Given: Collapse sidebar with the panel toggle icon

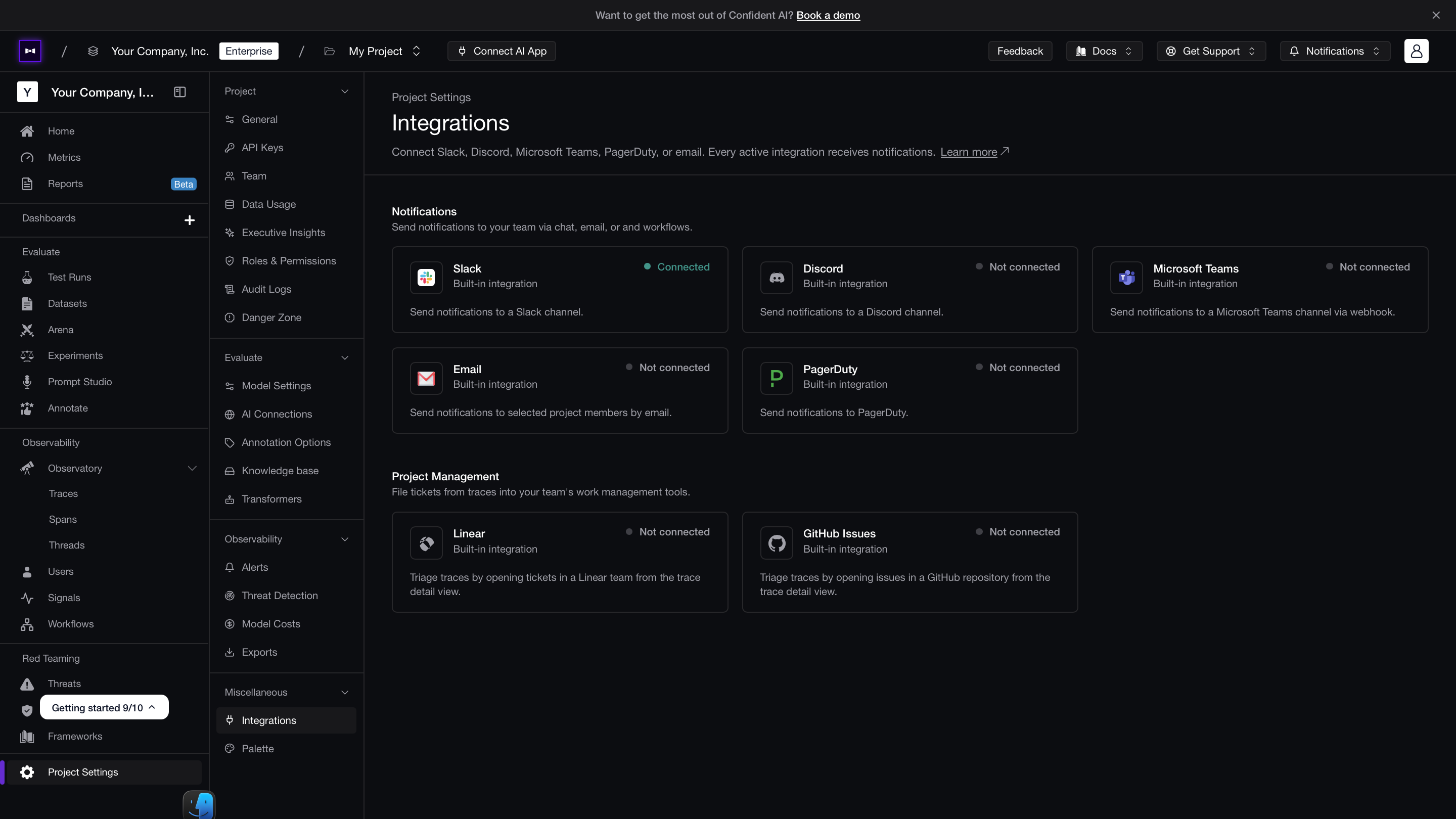Looking at the screenshot, I should [x=180, y=92].
